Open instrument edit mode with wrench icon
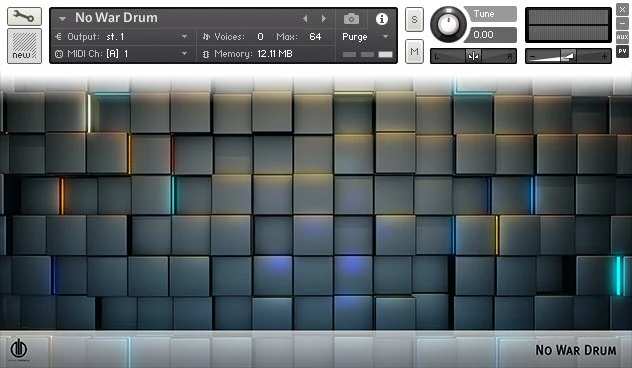Viewport: 632px width, 368px height. point(24,17)
